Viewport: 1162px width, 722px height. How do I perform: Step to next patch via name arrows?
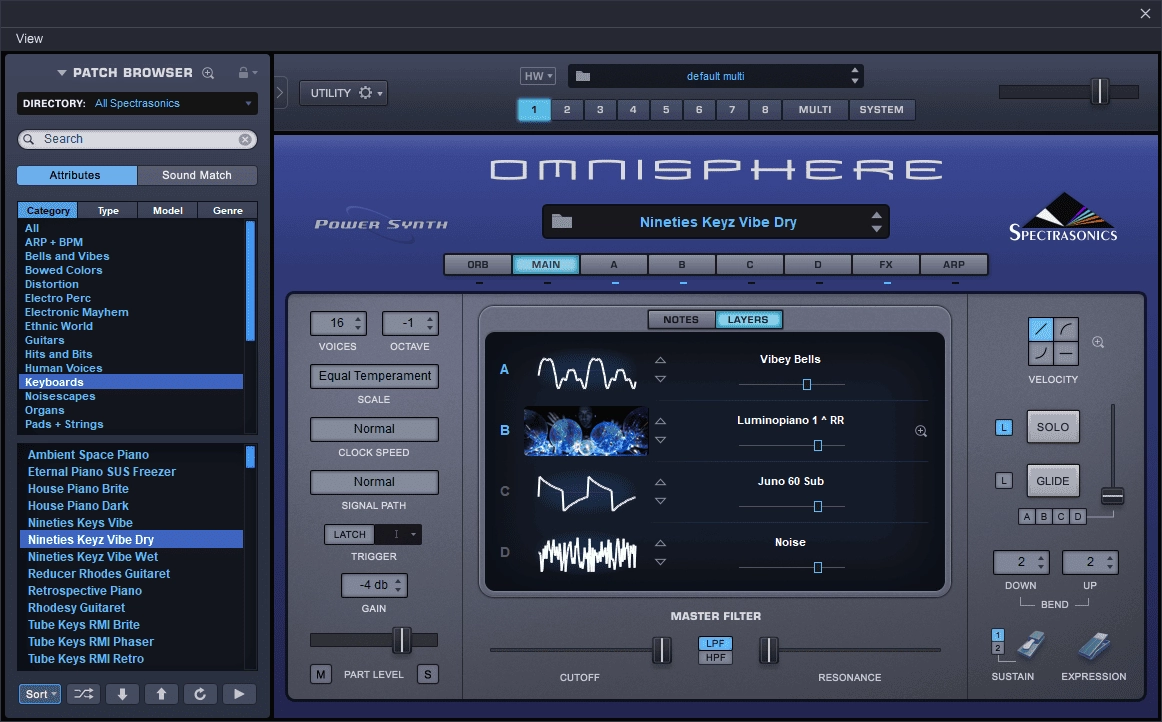[x=877, y=228]
